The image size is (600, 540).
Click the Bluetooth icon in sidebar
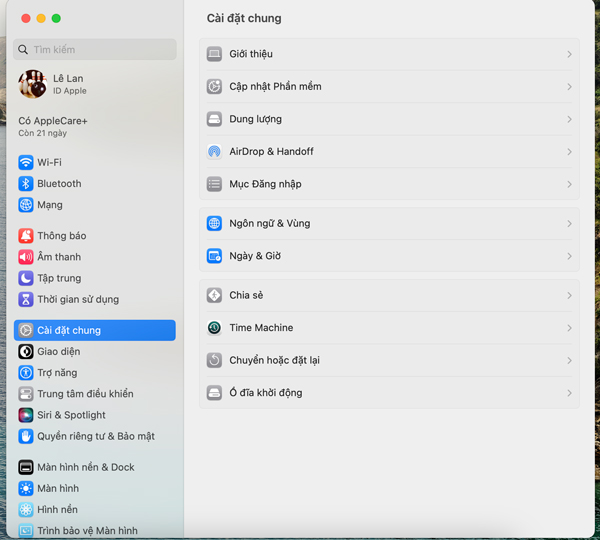26,184
